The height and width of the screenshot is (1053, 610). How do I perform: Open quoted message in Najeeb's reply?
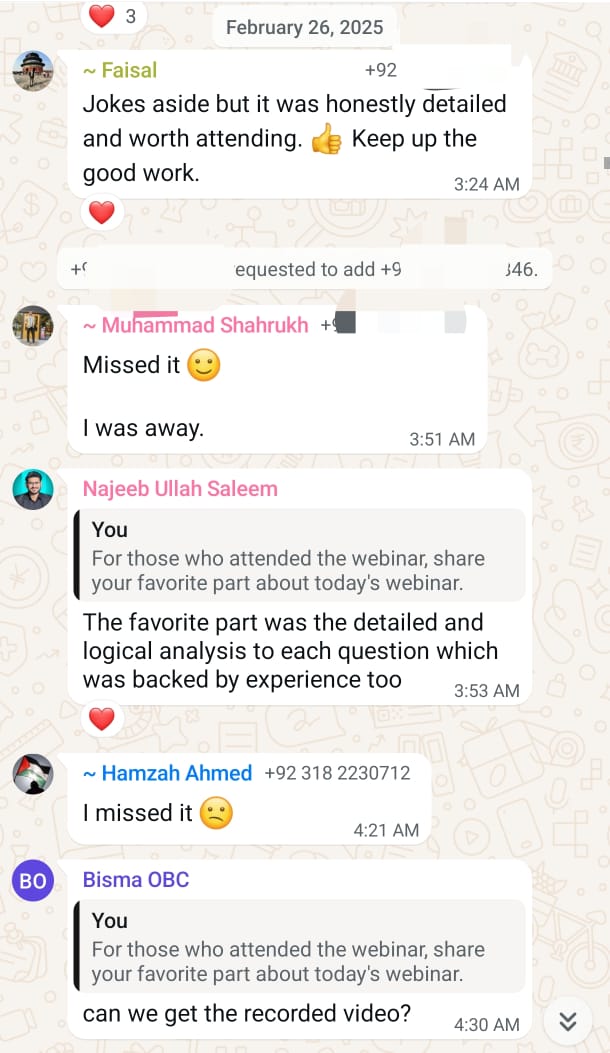300,555
